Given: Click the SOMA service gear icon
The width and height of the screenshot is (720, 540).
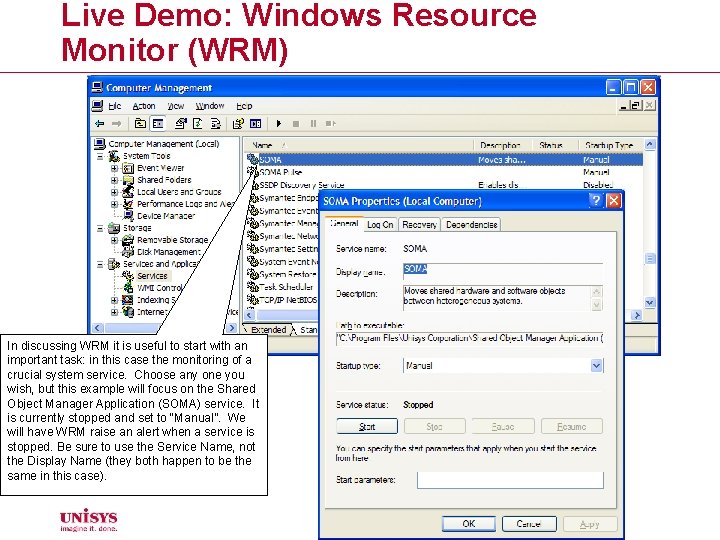Looking at the screenshot, I should click(253, 159).
